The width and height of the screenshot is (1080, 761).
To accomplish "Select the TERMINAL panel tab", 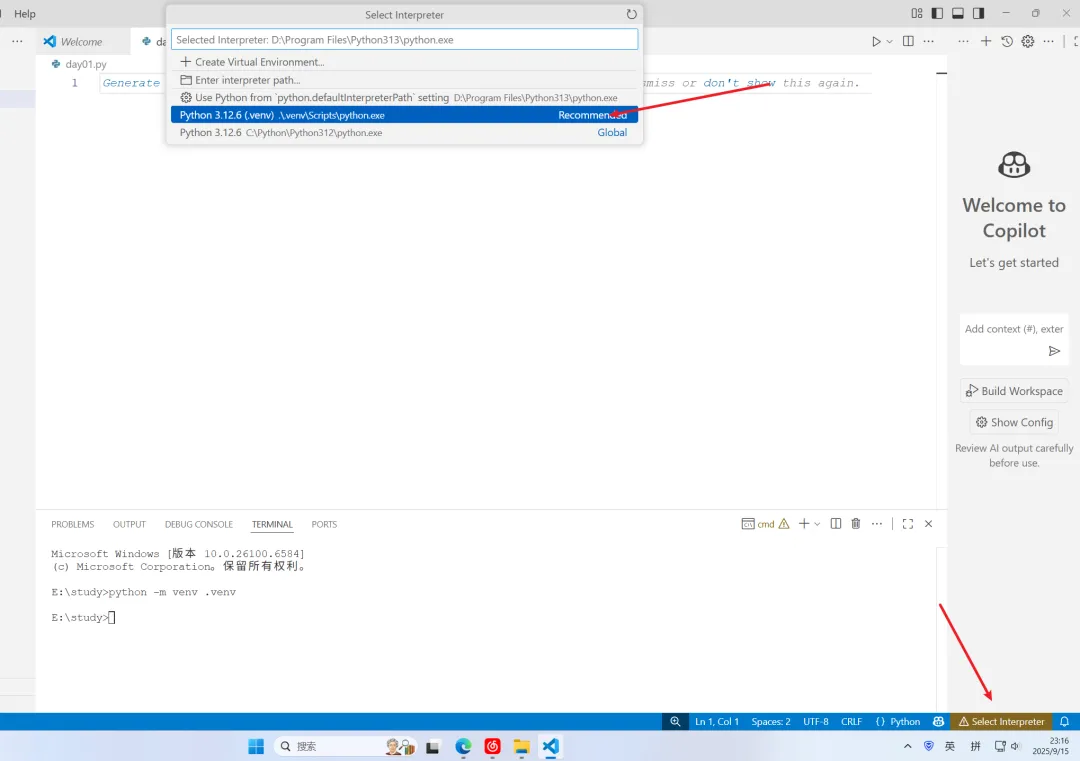I will pos(272,524).
